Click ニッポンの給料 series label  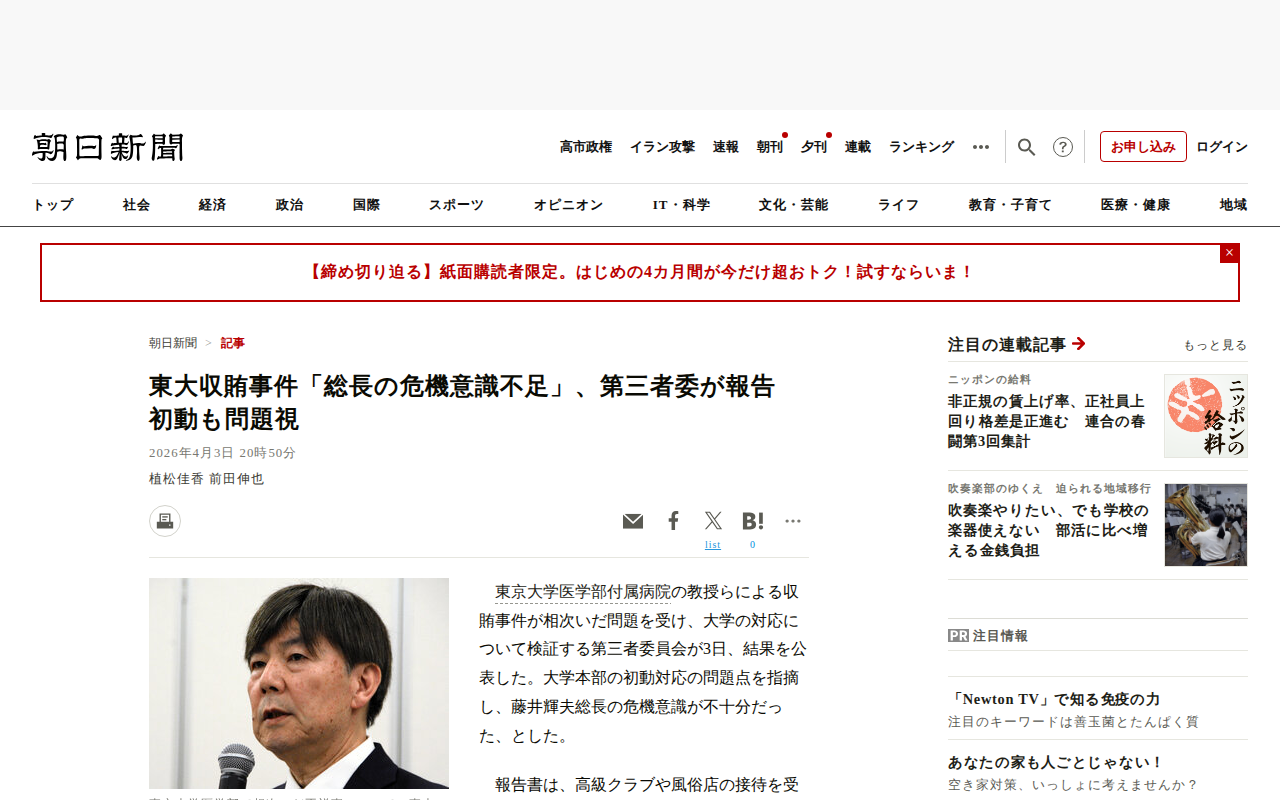pyautogui.click(x=989, y=380)
